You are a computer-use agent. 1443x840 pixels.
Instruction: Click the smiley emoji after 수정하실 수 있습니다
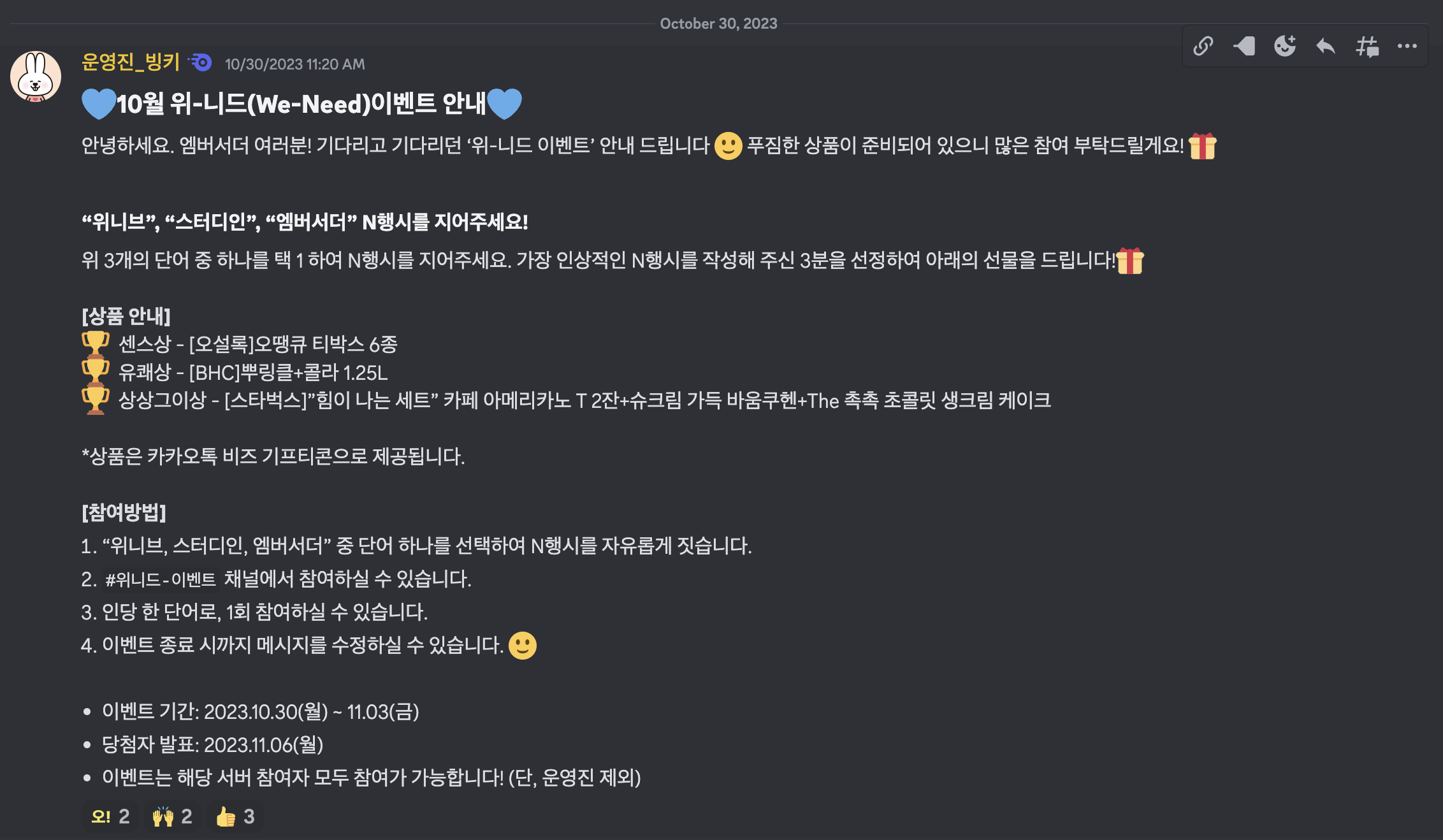tap(523, 646)
